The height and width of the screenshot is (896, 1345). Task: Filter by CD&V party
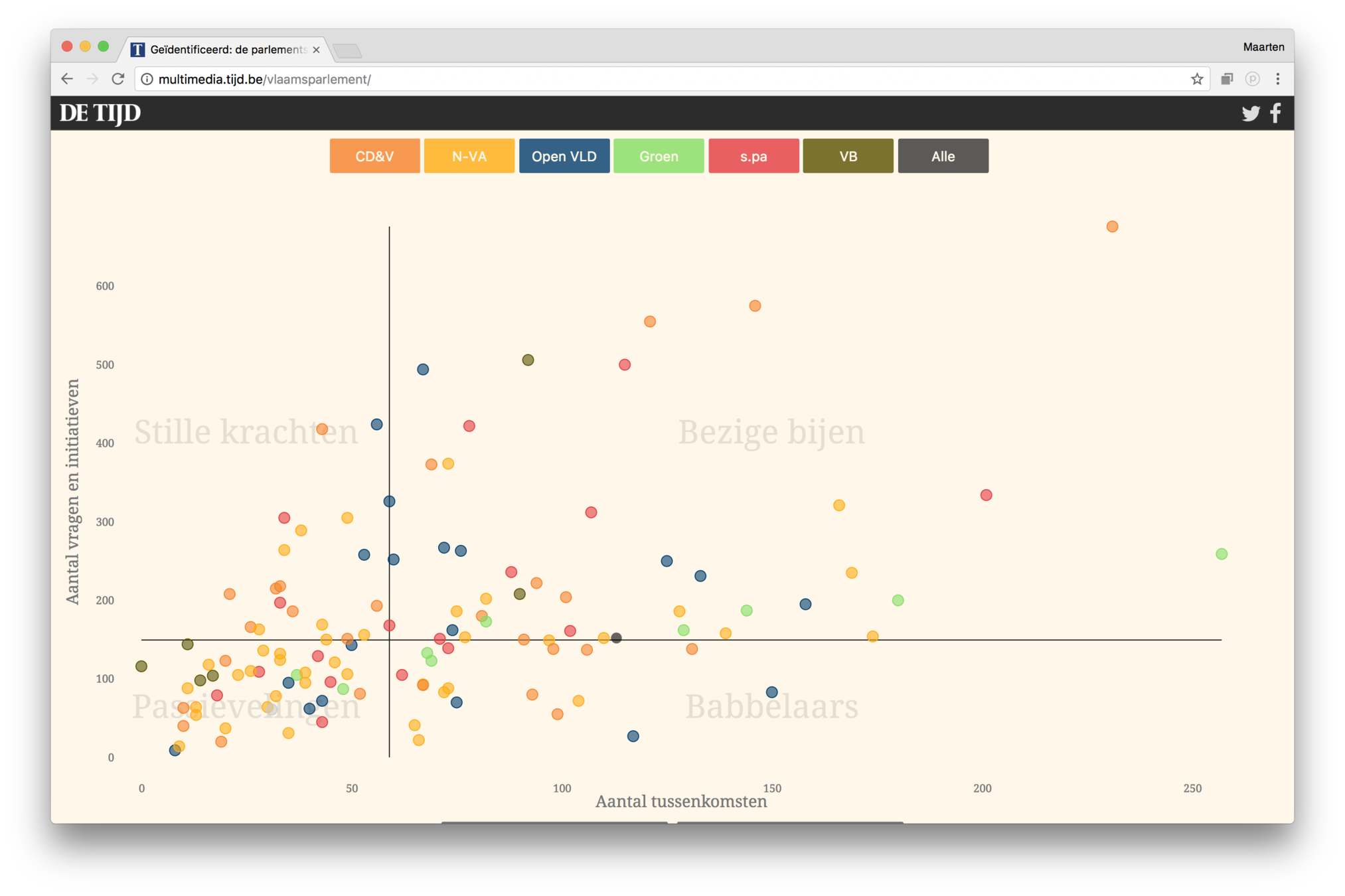tap(374, 157)
